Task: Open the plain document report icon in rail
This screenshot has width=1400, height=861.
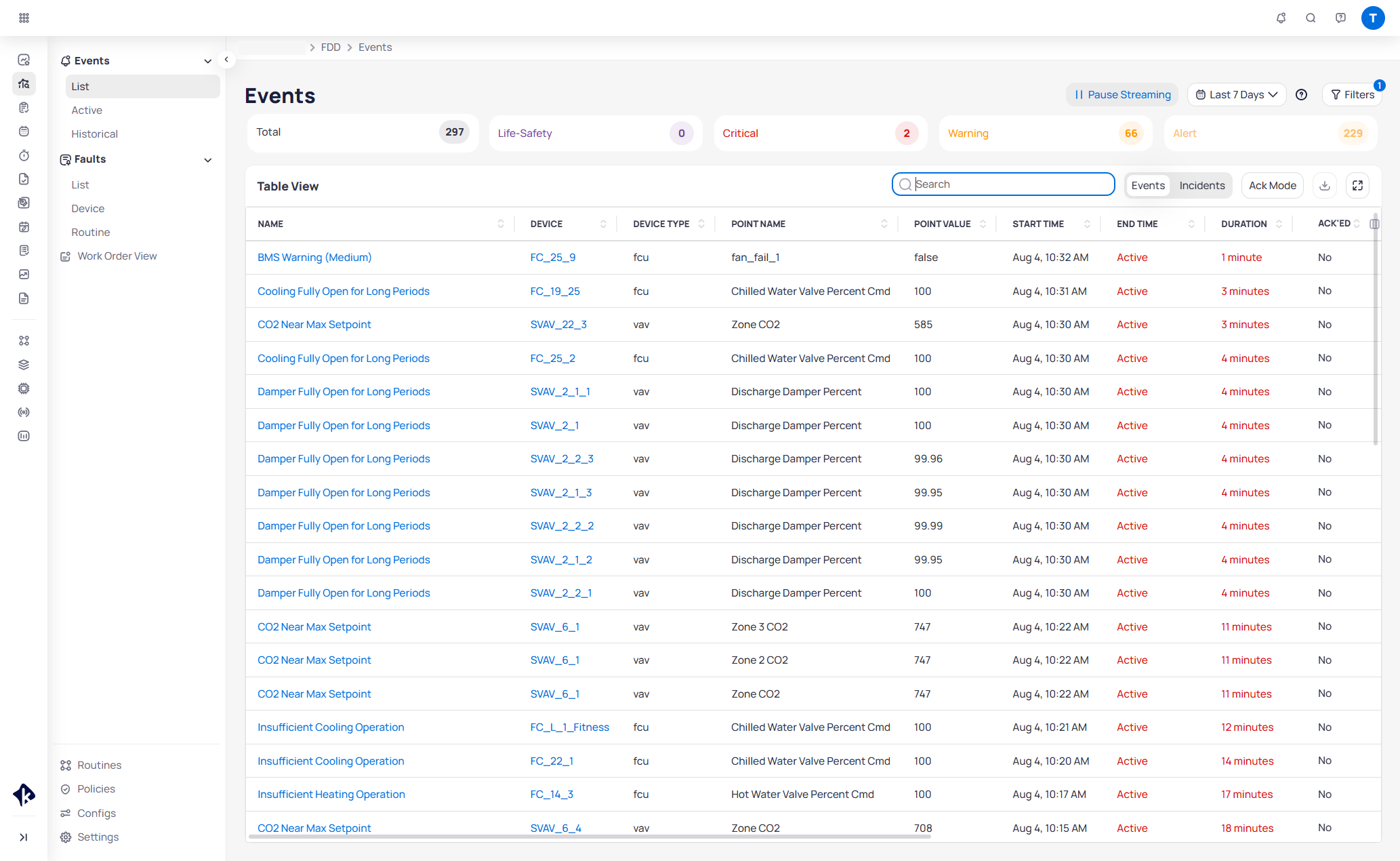Action: [24, 298]
